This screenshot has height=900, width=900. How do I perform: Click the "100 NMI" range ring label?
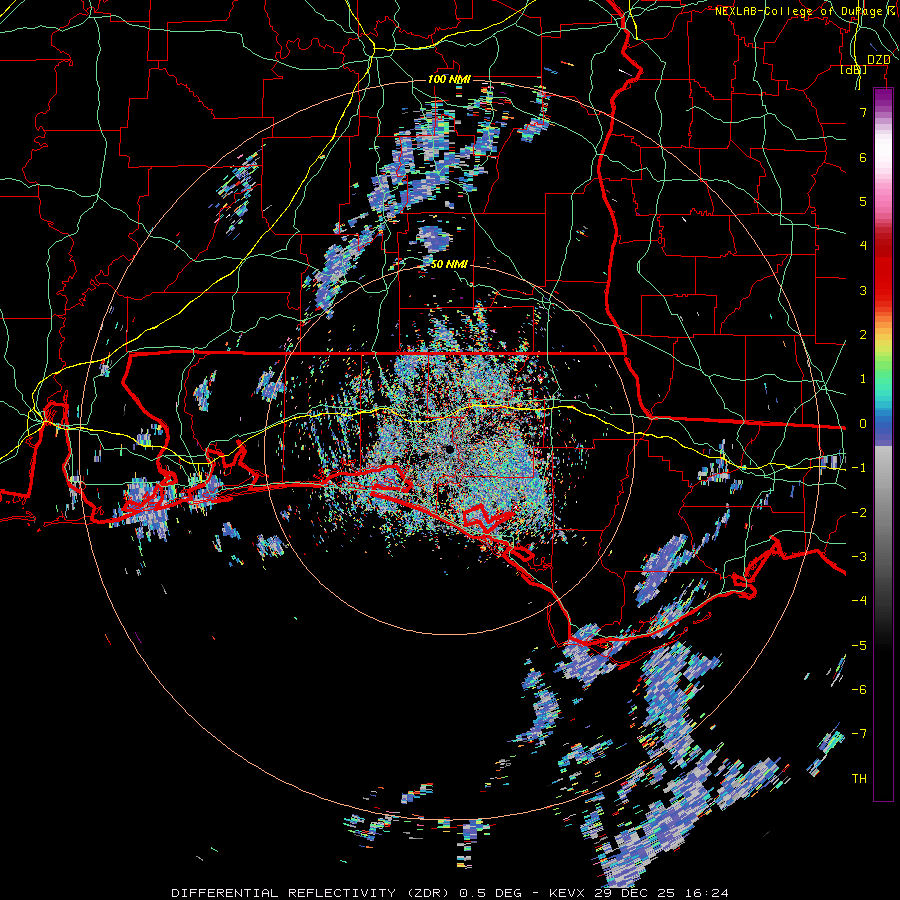[x=449, y=79]
